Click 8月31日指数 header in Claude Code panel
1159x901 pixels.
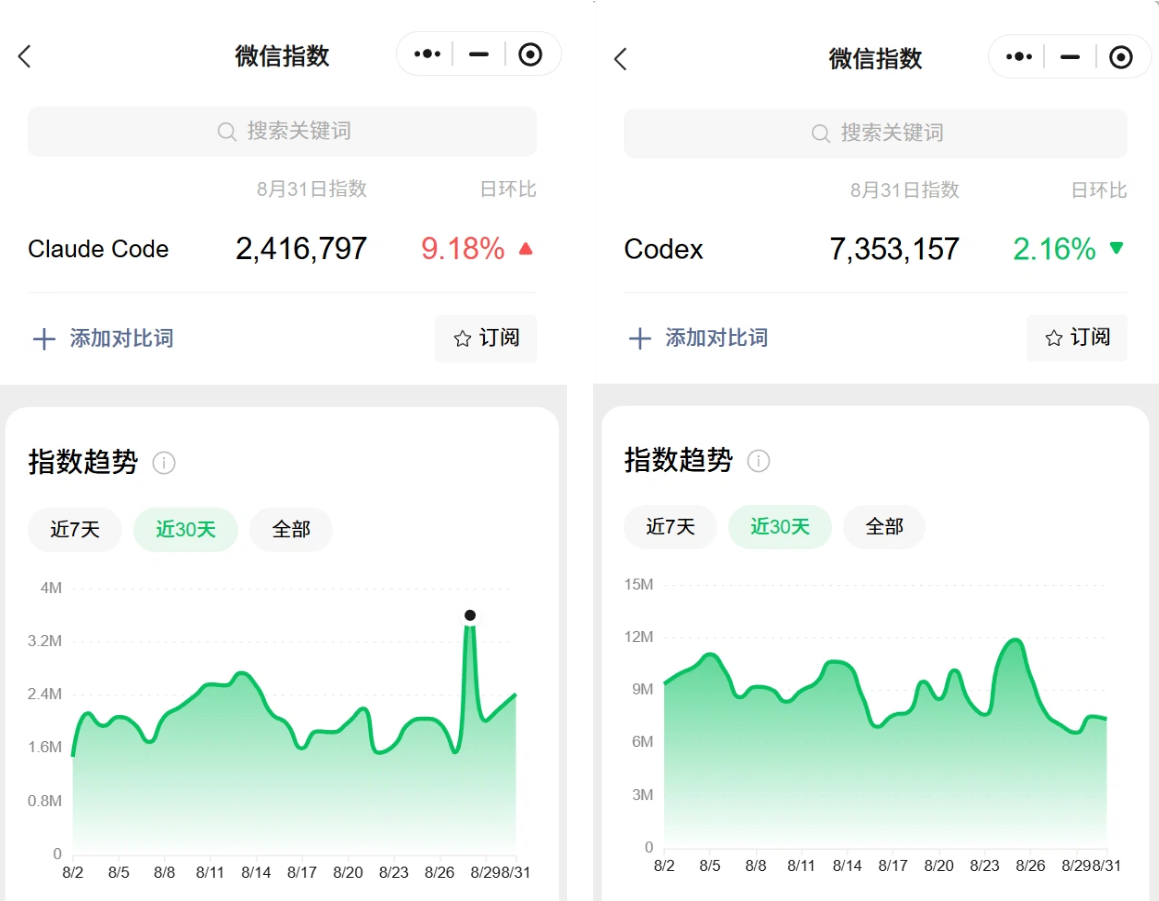312,189
